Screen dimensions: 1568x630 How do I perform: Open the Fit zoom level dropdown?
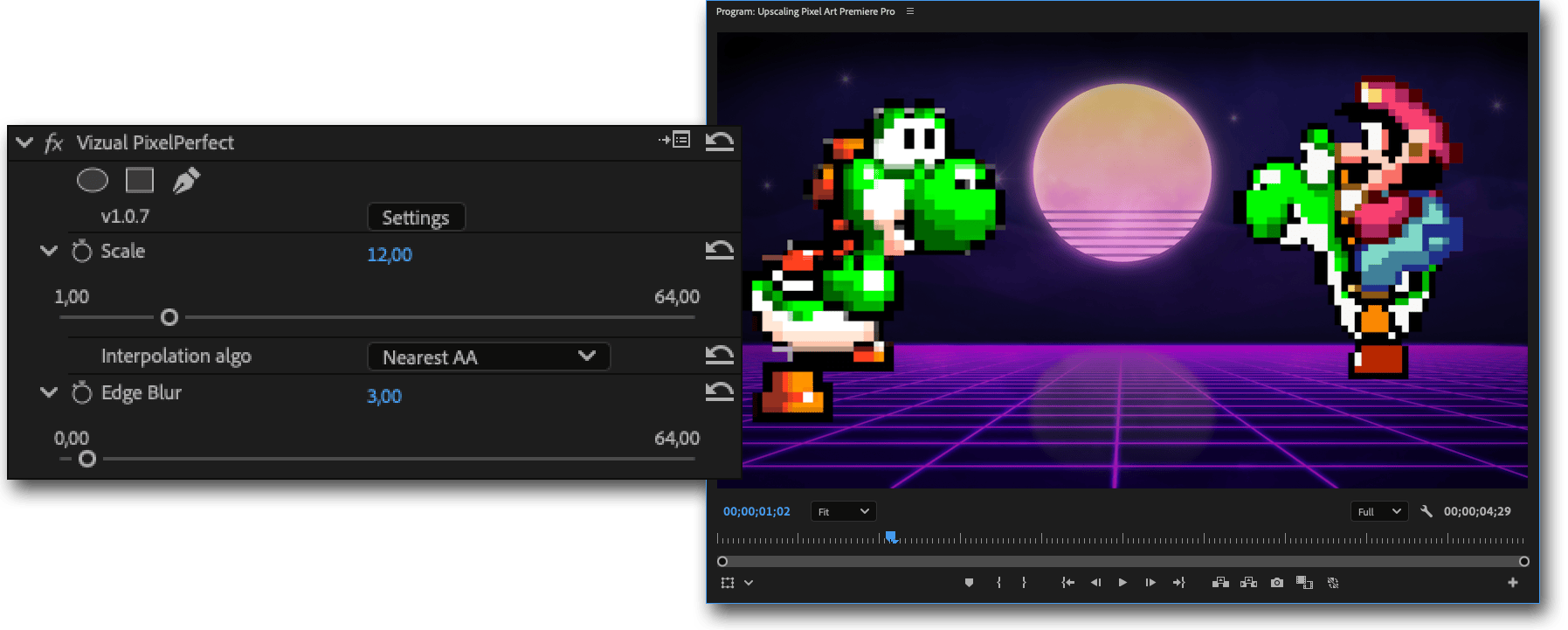click(x=843, y=512)
